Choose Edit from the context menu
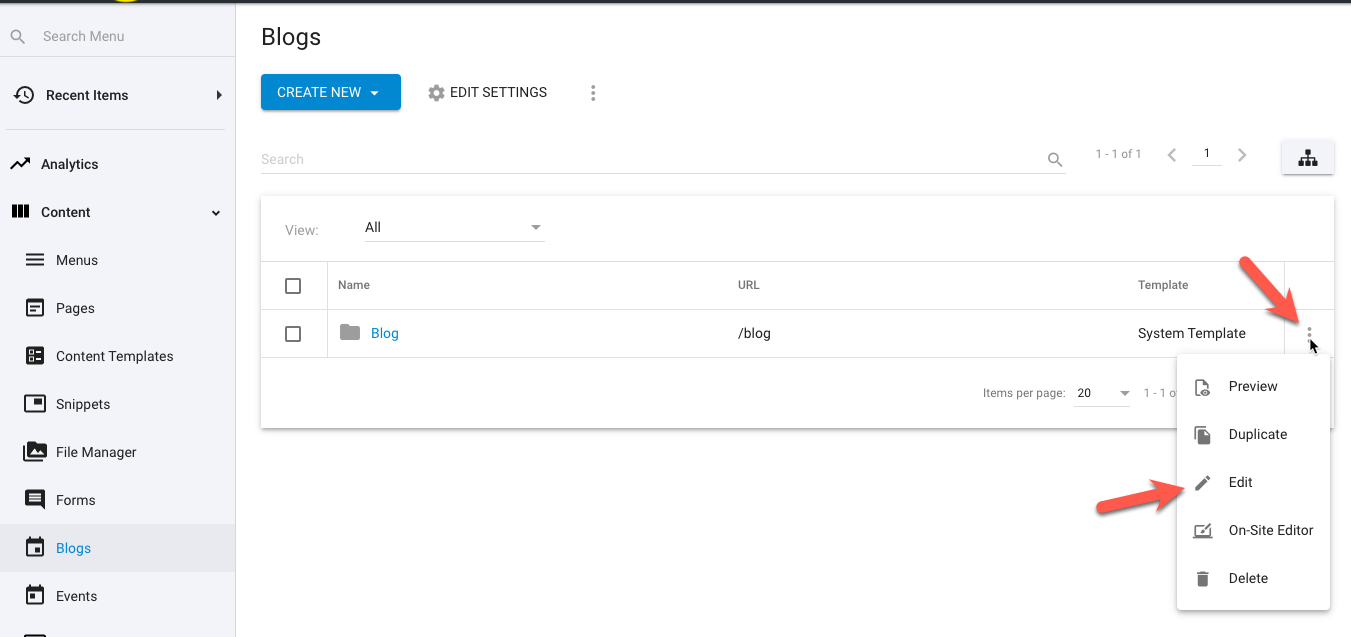The image size is (1351, 637). (x=1240, y=482)
